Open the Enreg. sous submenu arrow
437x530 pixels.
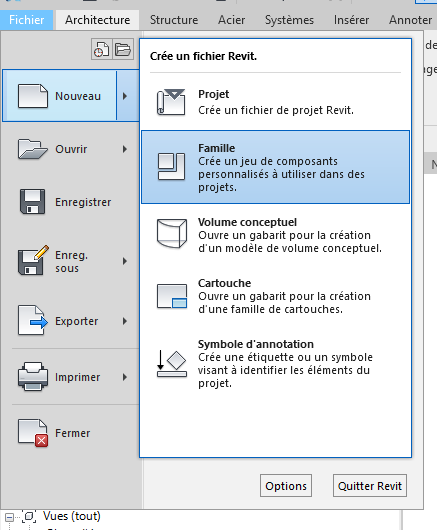pyautogui.click(x=125, y=261)
